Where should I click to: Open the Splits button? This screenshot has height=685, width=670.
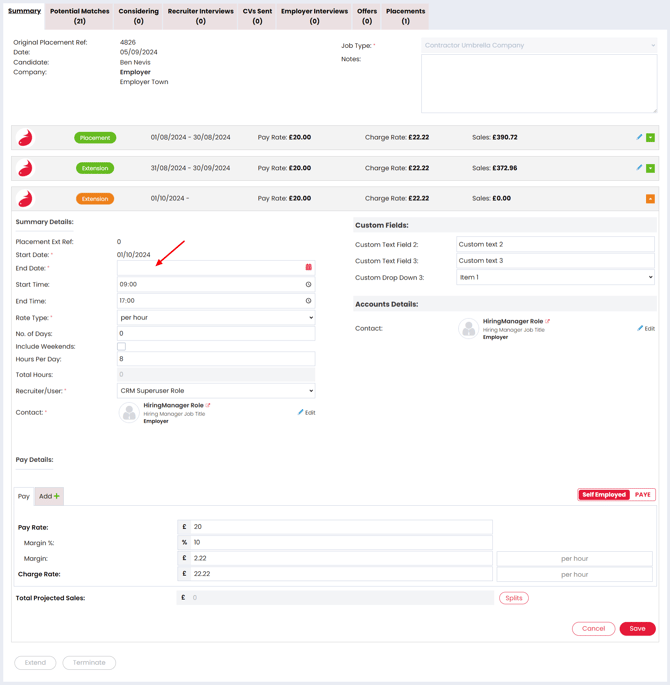click(x=514, y=598)
